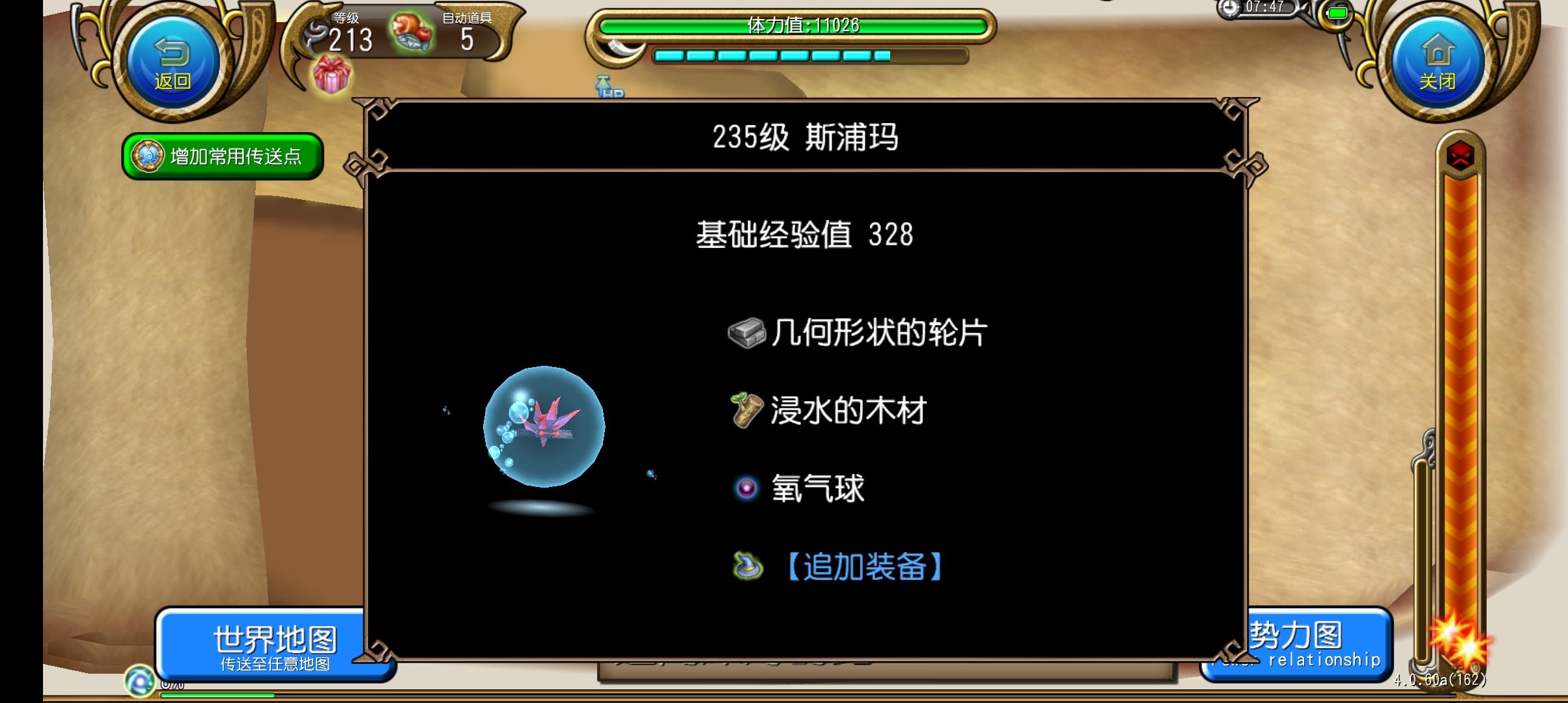Image resolution: width=1568 pixels, height=703 pixels.
Task: Open the pink gift box icon
Action: [331, 74]
